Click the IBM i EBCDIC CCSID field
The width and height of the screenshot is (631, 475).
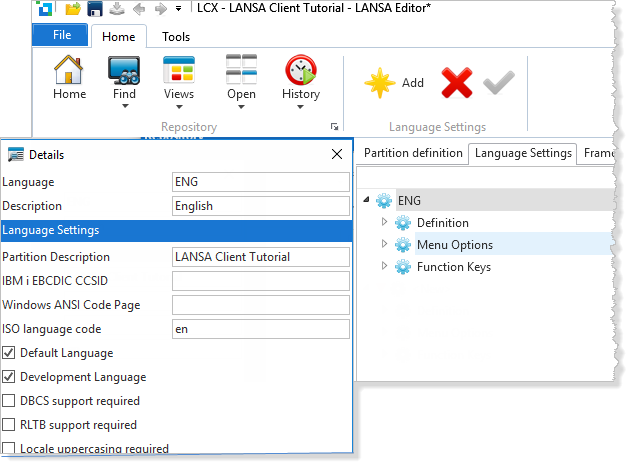(x=261, y=281)
